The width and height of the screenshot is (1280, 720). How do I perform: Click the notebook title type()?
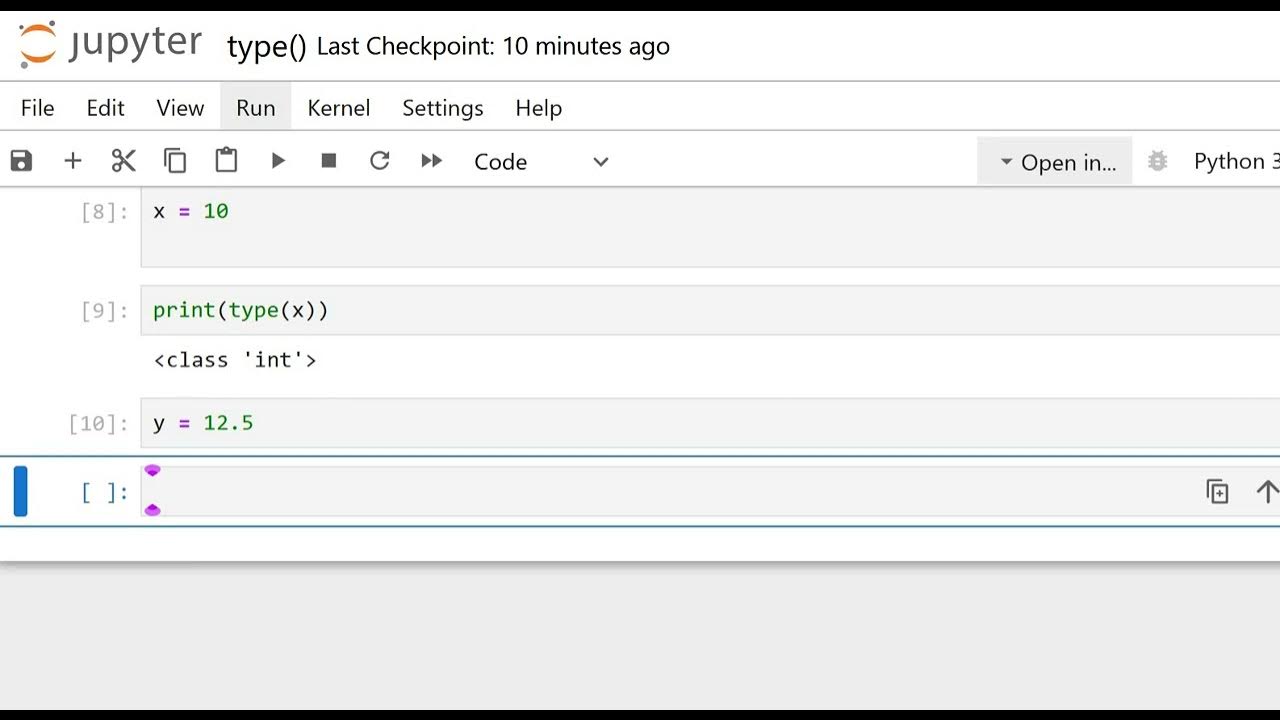coord(266,47)
